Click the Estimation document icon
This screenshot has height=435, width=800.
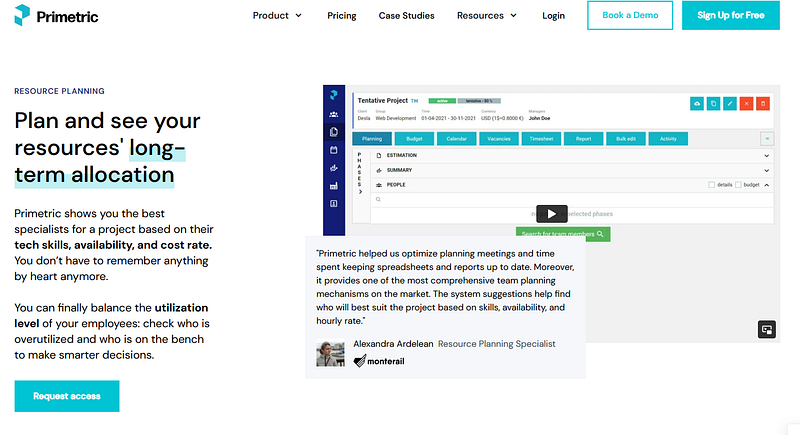coord(379,155)
